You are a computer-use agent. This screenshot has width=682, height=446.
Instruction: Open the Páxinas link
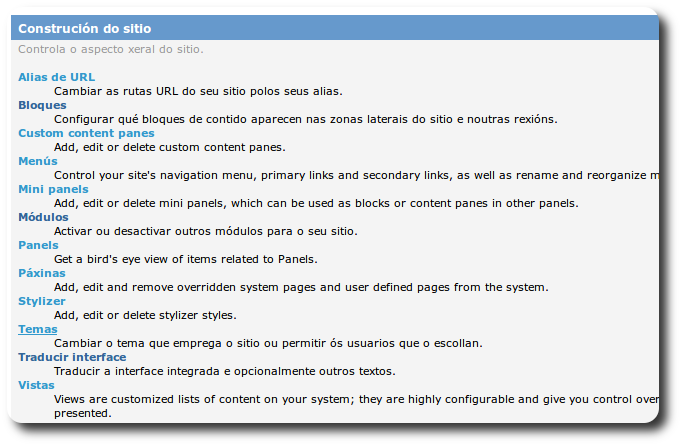(42, 273)
